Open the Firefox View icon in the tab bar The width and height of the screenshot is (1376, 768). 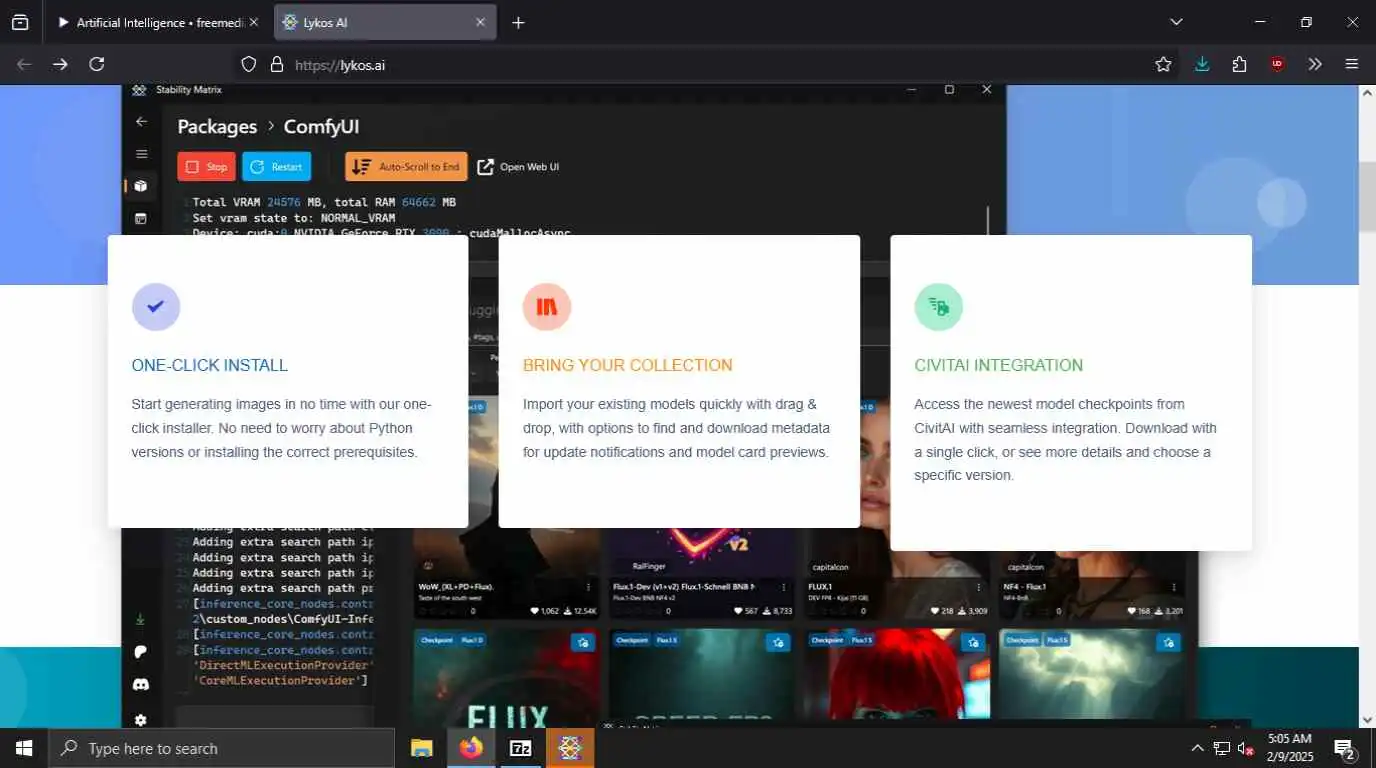(x=20, y=22)
